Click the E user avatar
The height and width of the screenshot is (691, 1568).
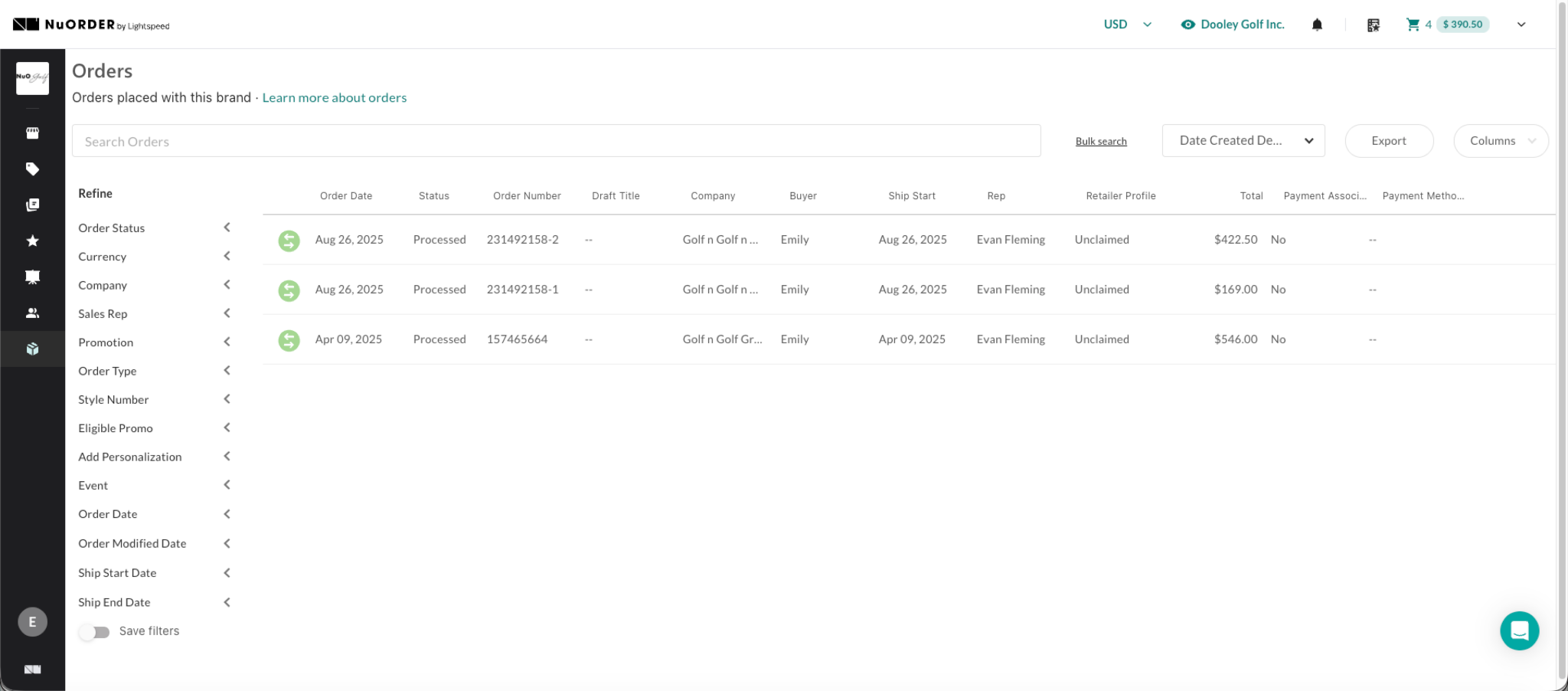(32, 621)
